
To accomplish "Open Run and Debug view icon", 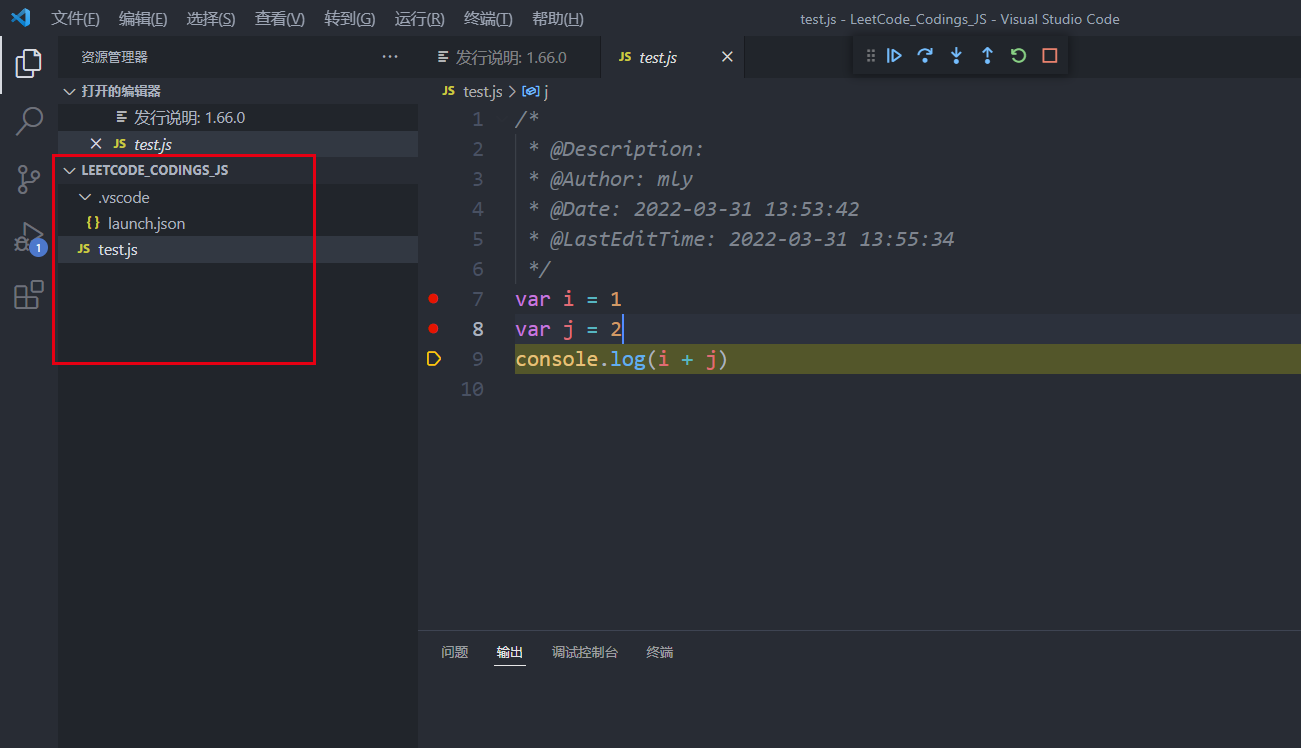I will (29, 238).
